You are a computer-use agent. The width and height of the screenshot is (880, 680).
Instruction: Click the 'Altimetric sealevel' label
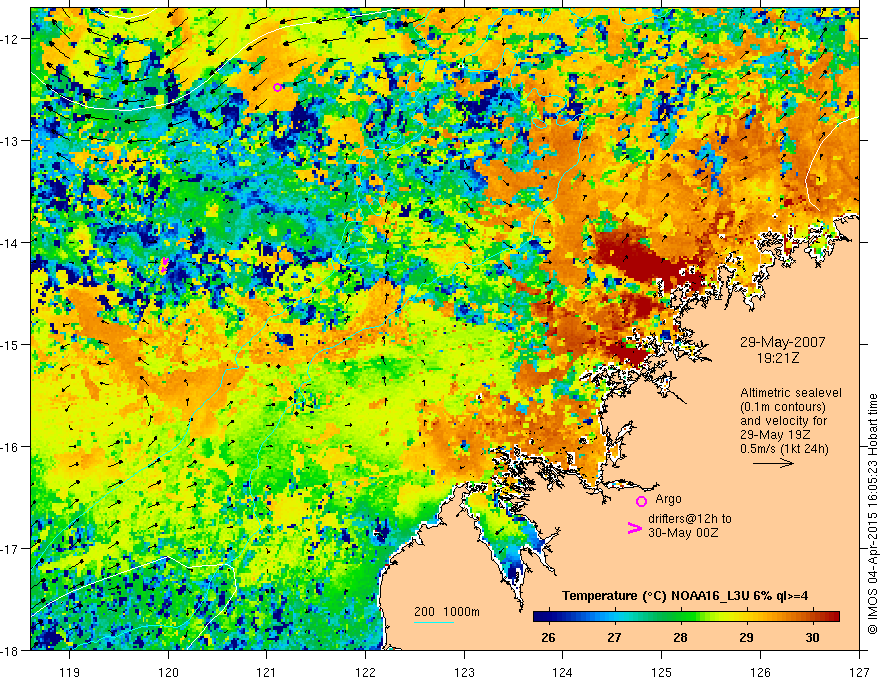[x=791, y=393]
